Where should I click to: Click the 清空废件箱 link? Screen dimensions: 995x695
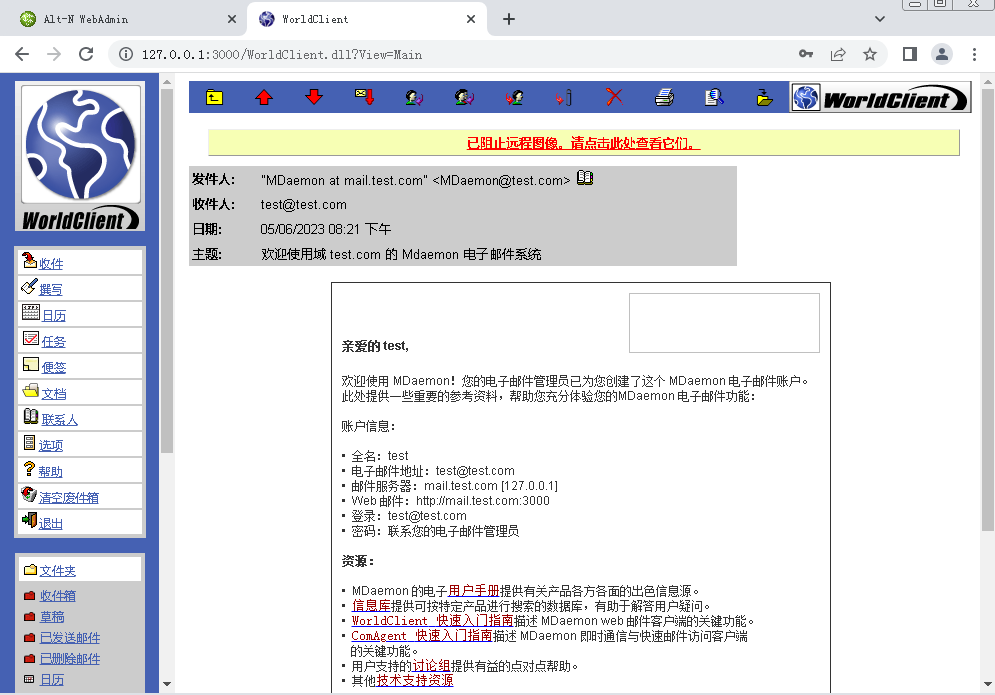(69, 498)
